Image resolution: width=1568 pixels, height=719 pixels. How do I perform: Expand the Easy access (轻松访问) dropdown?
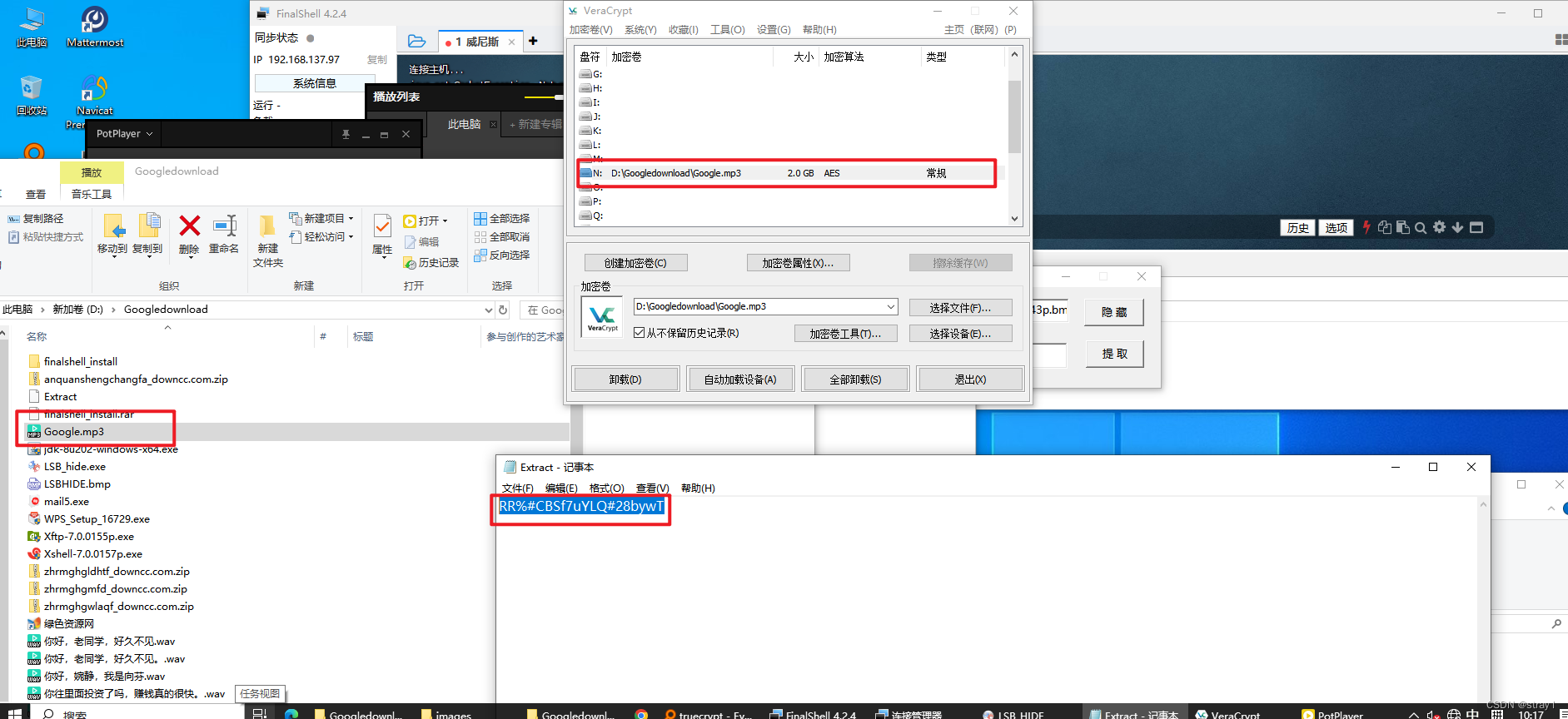351,237
